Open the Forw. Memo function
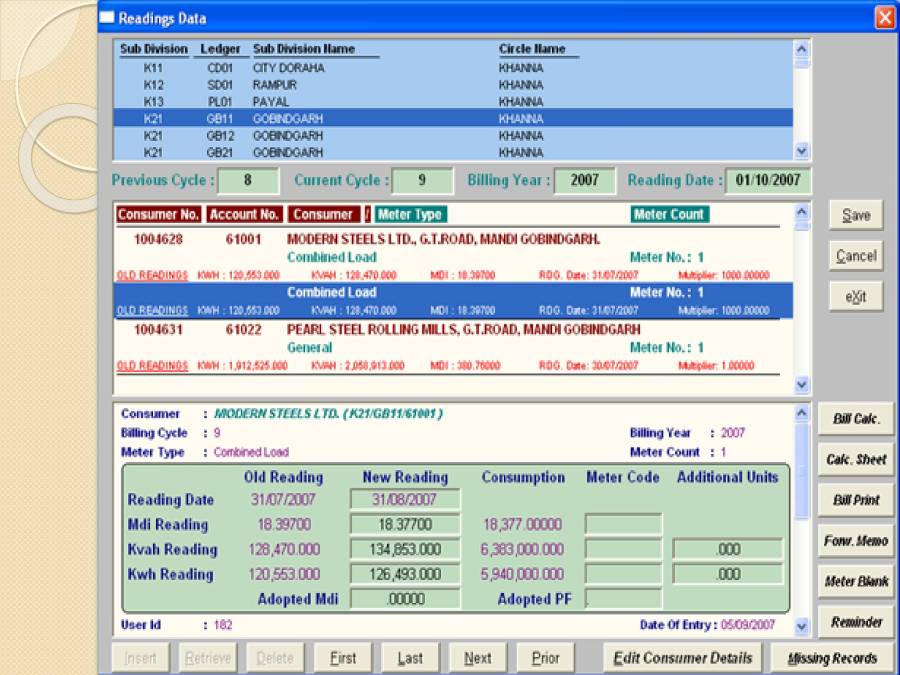The image size is (900, 675). 855,540
